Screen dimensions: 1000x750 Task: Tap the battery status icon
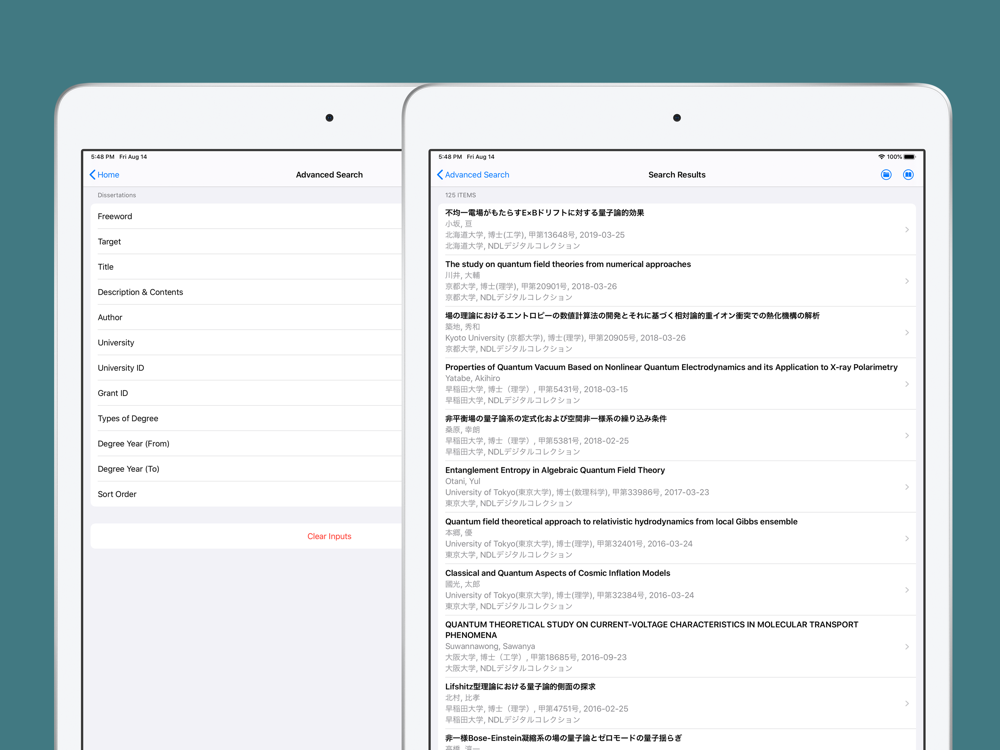coord(910,157)
